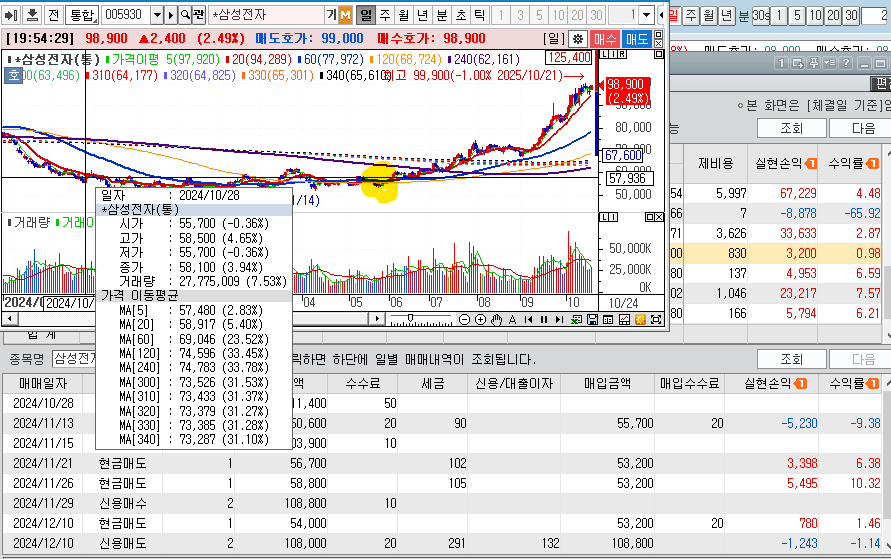Click the chart zoom-in plus icon
The height and width of the screenshot is (559, 891).
pyautogui.click(x=480, y=319)
